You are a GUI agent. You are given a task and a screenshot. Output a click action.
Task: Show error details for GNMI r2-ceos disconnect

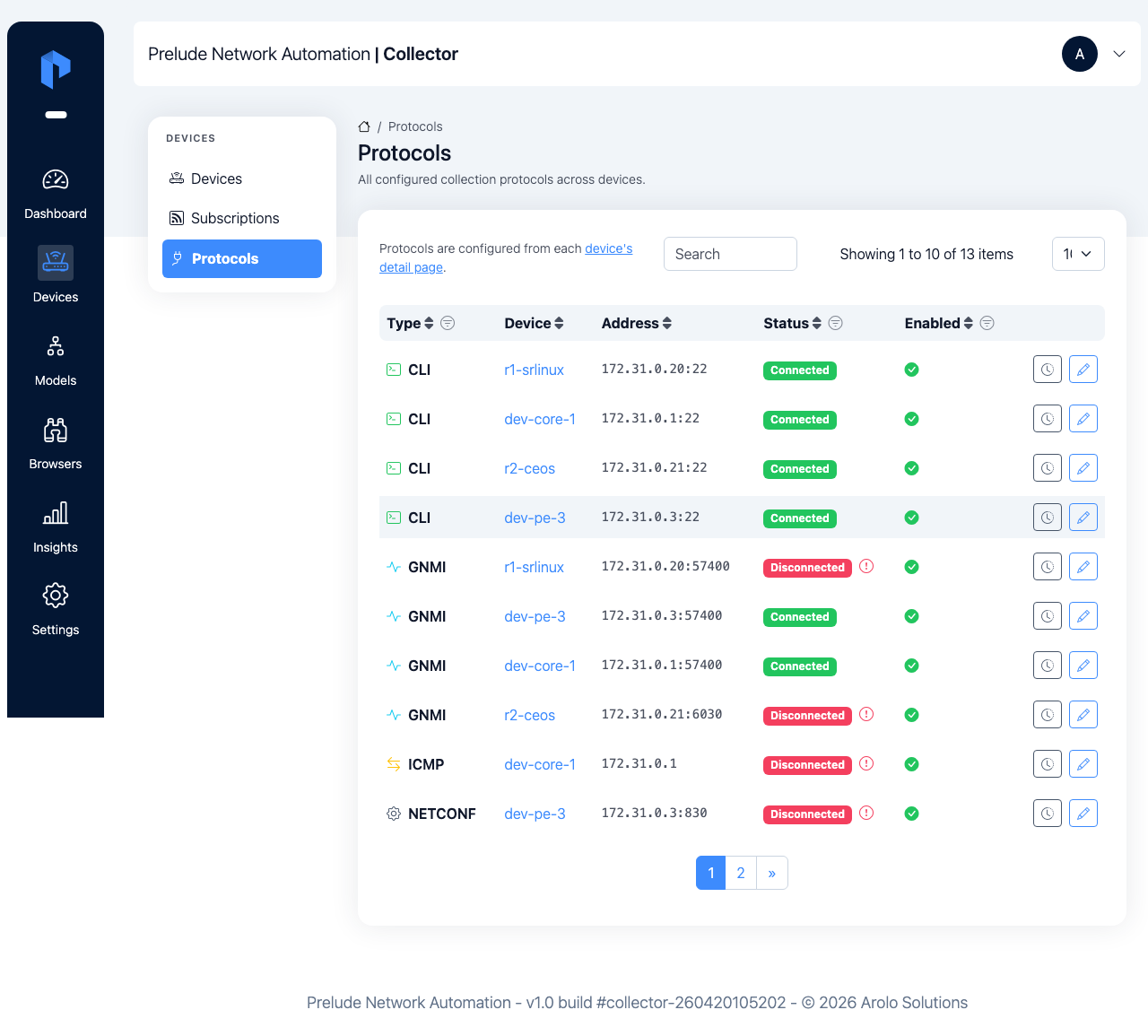click(866, 714)
